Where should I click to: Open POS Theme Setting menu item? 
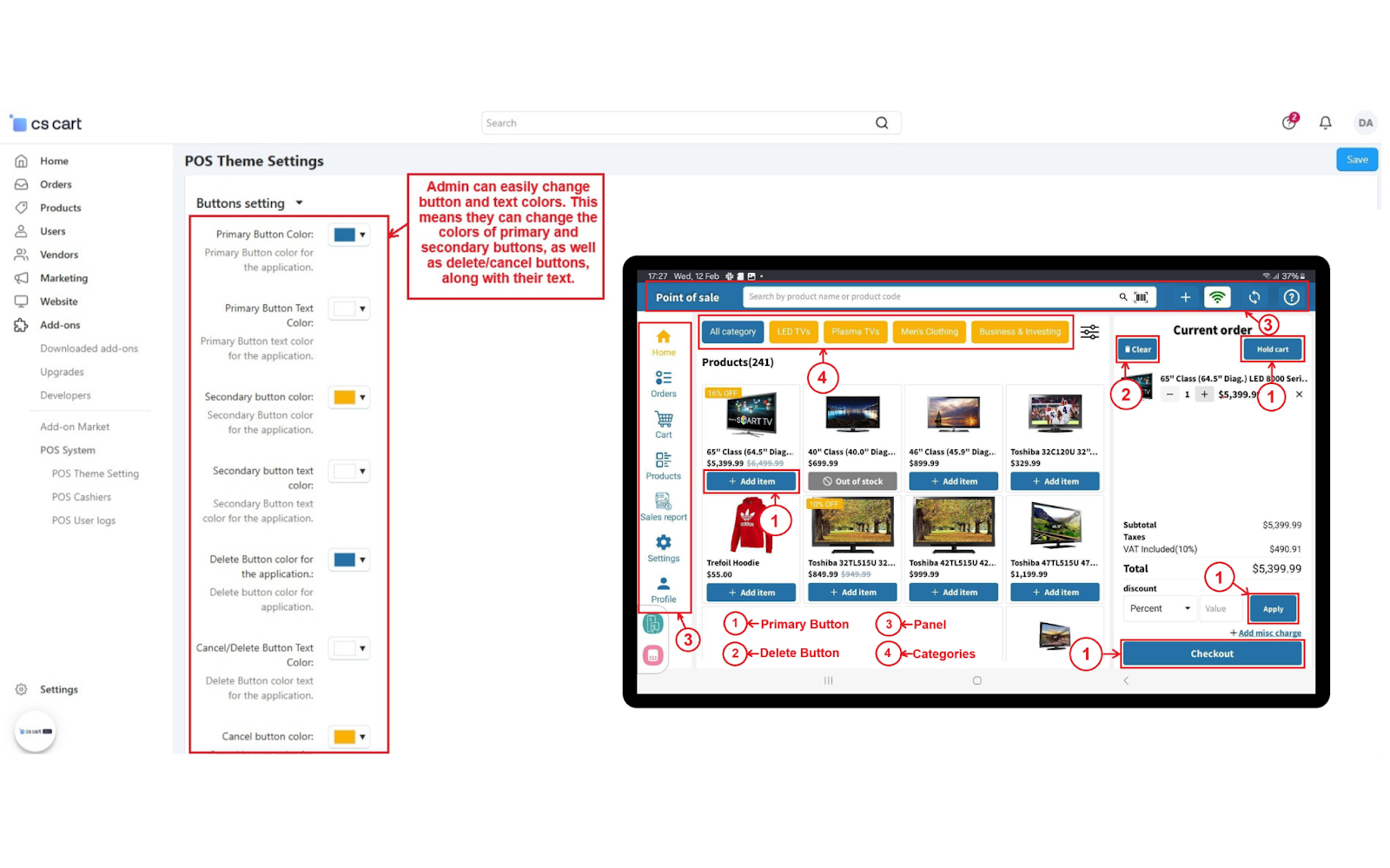point(95,474)
